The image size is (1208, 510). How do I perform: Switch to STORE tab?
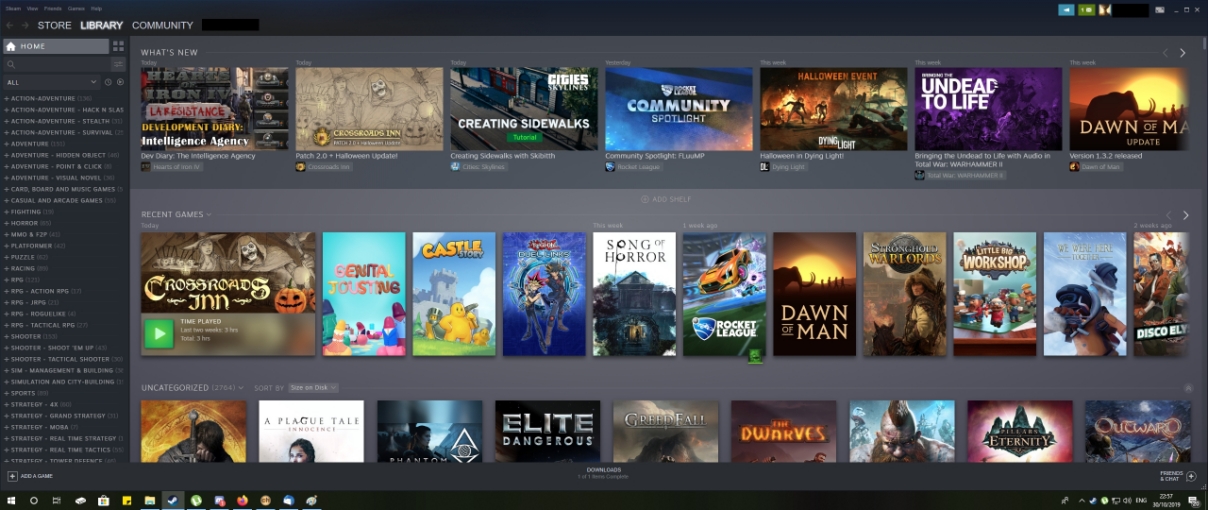(54, 25)
